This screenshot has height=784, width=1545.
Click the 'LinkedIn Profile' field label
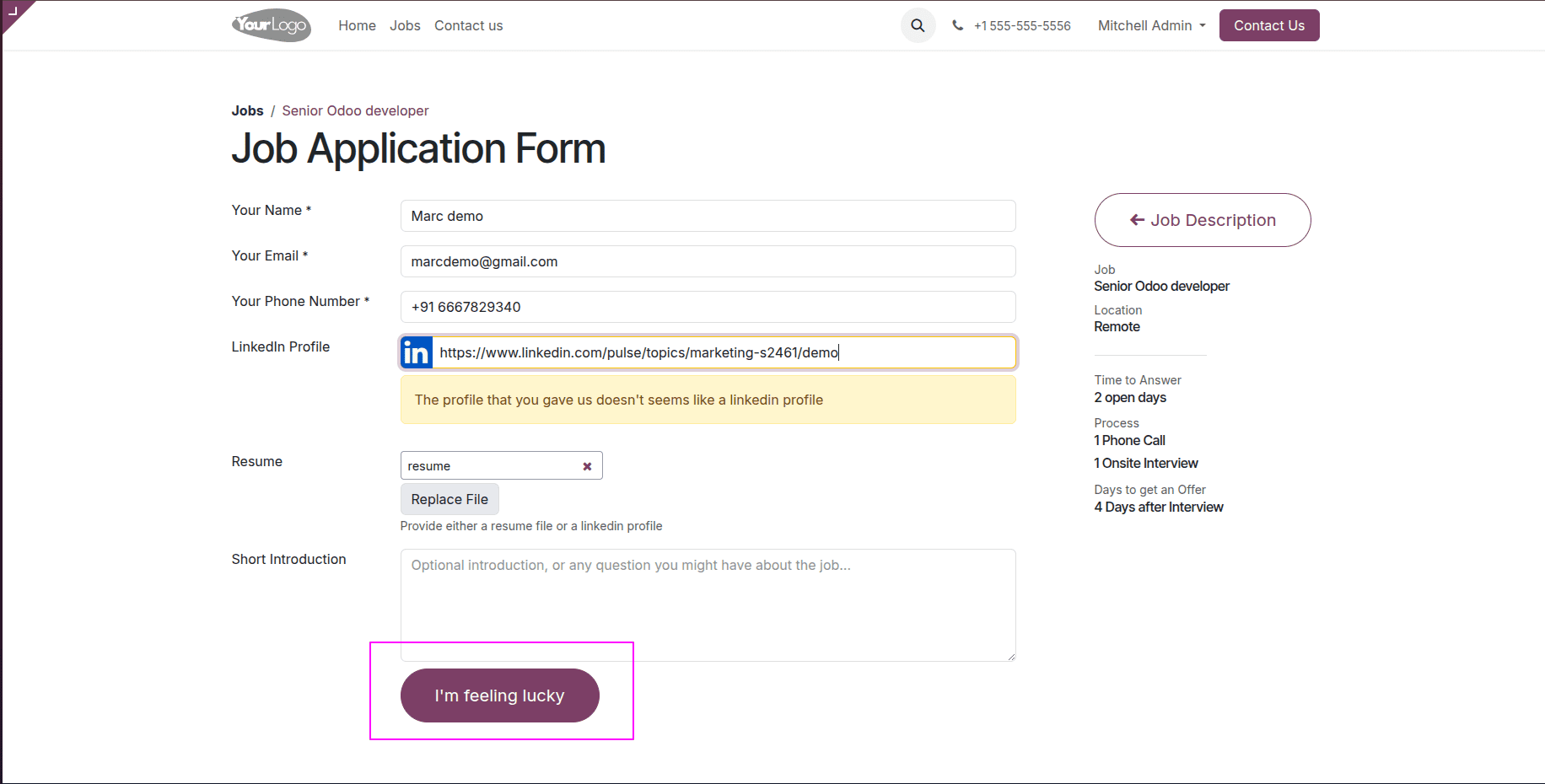[x=281, y=346]
